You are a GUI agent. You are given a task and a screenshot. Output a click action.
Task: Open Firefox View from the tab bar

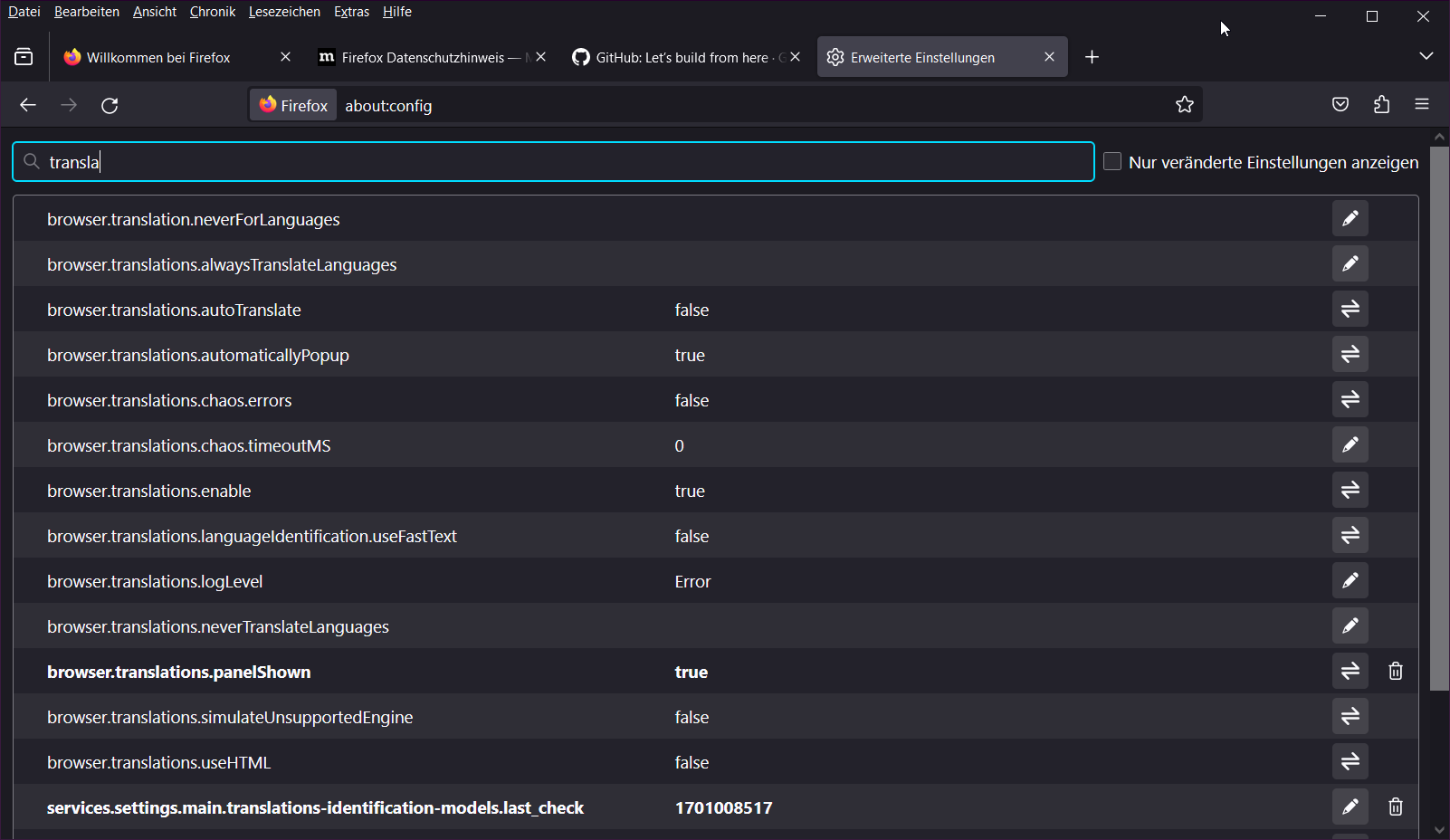click(24, 57)
